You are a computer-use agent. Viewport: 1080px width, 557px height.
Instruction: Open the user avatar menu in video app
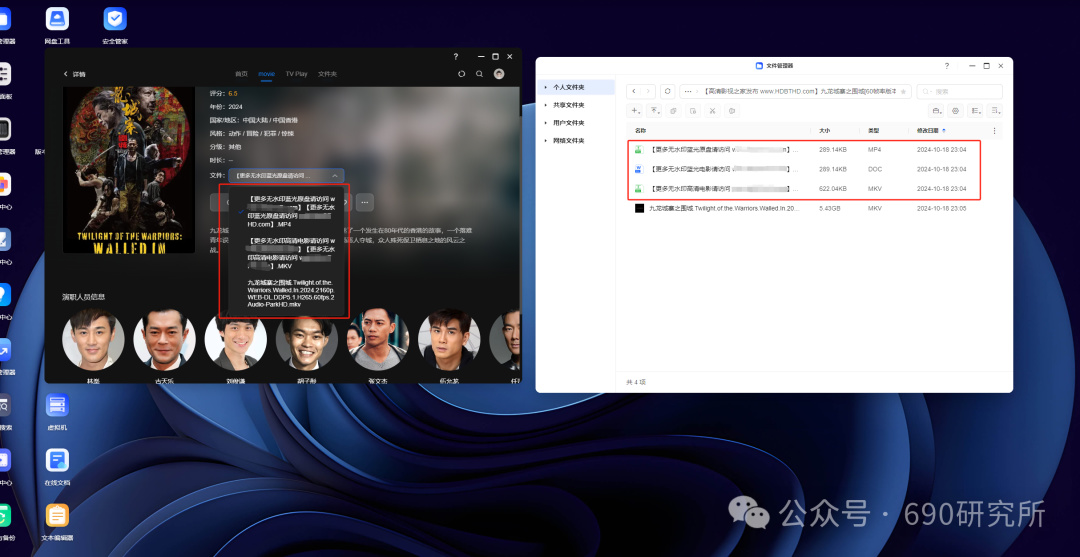coord(499,74)
